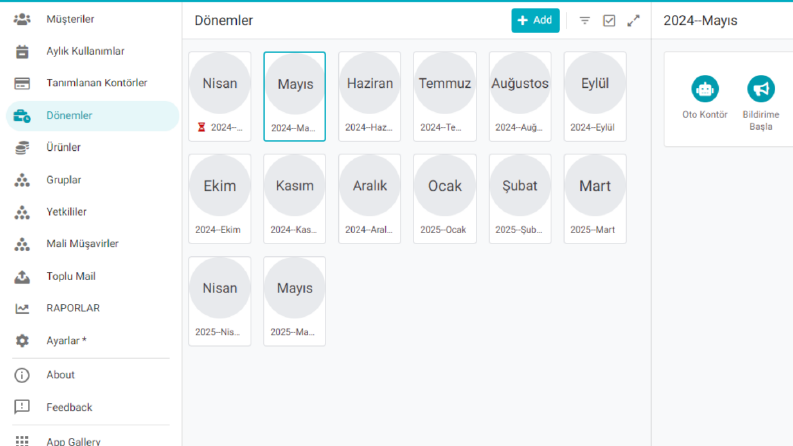This screenshot has width=793, height=446.
Task: Click the 2025--Ocak label text
Action: pyautogui.click(x=443, y=230)
